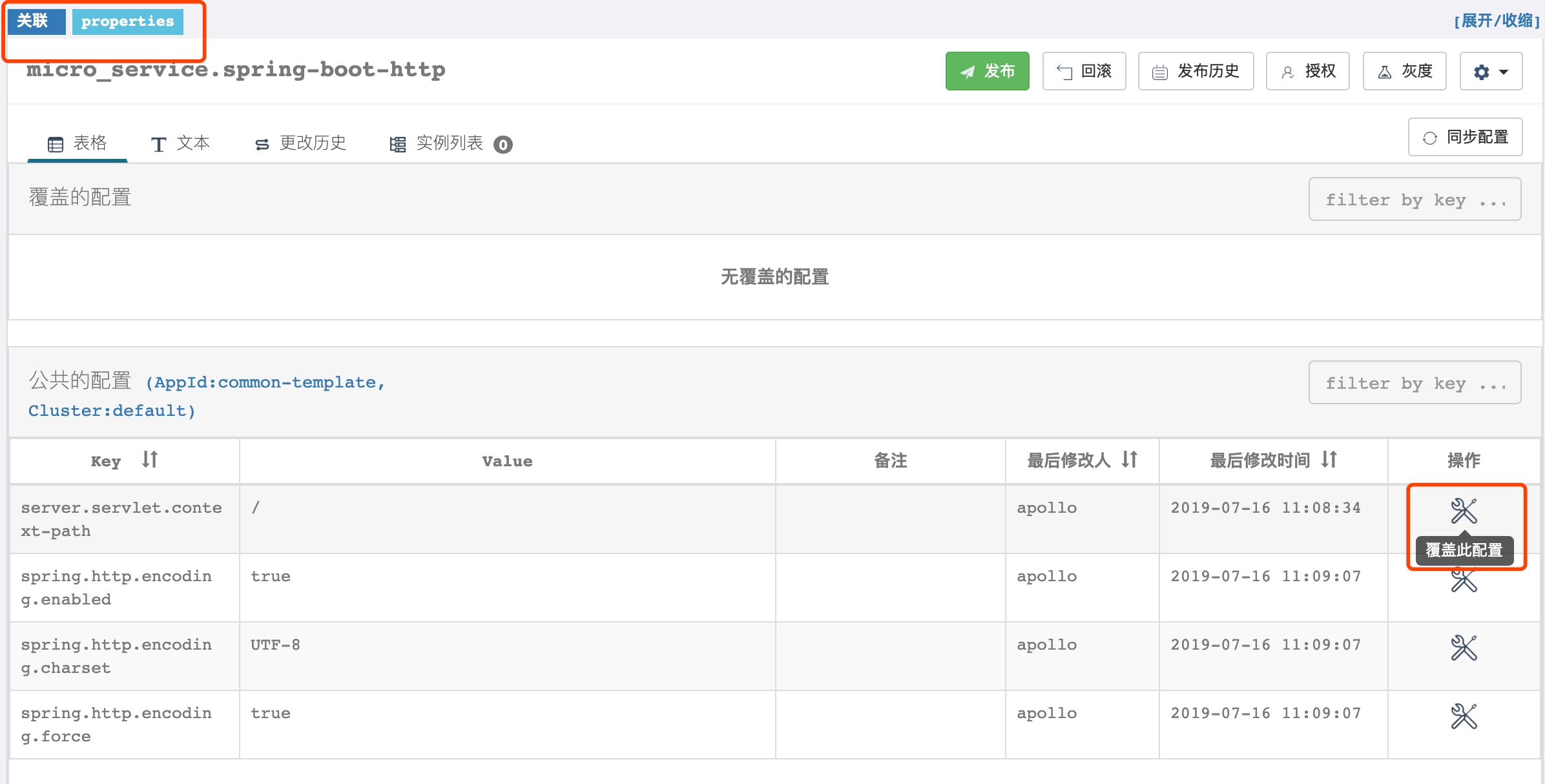Override config for server.servlet.context-path row
This screenshot has height=784, width=1545.
[1464, 511]
